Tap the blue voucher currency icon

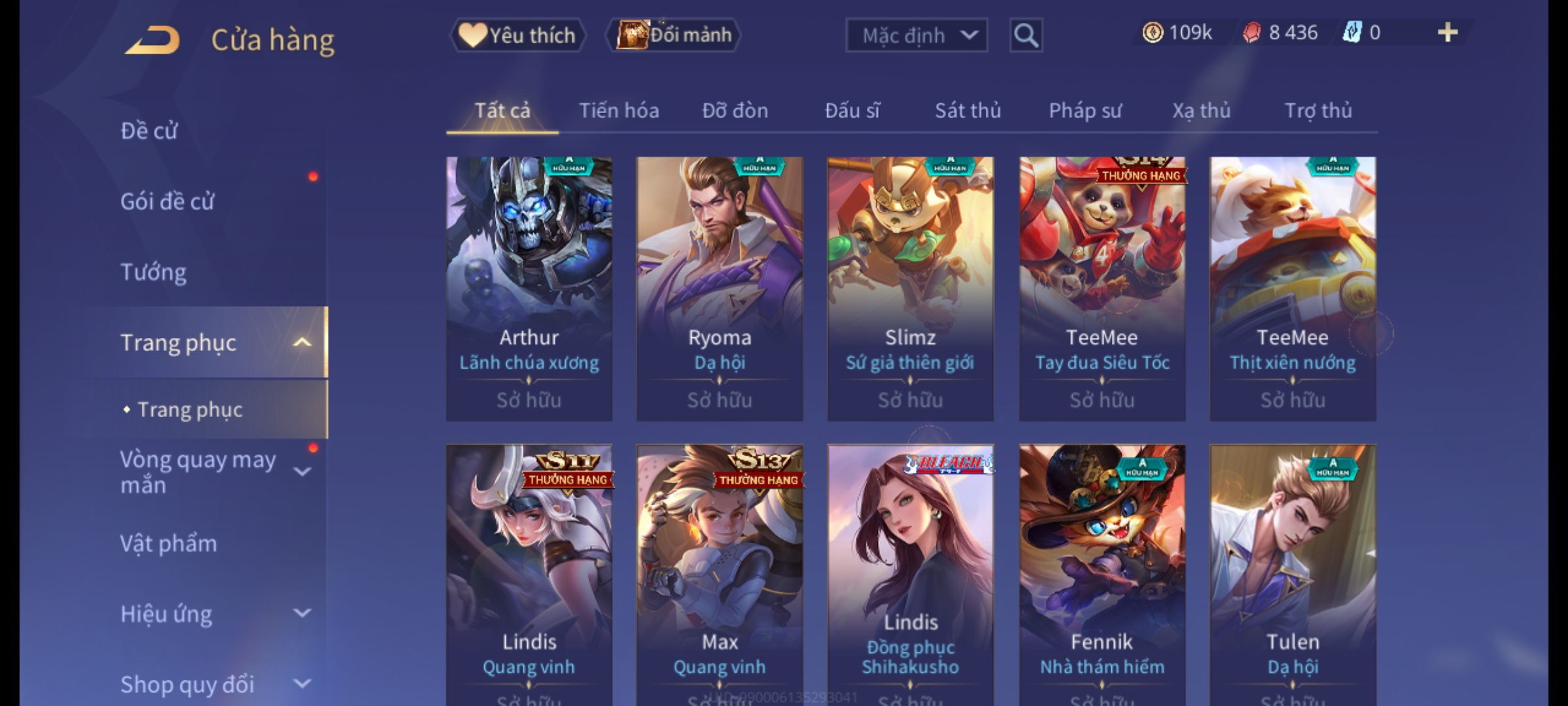[x=1352, y=33]
